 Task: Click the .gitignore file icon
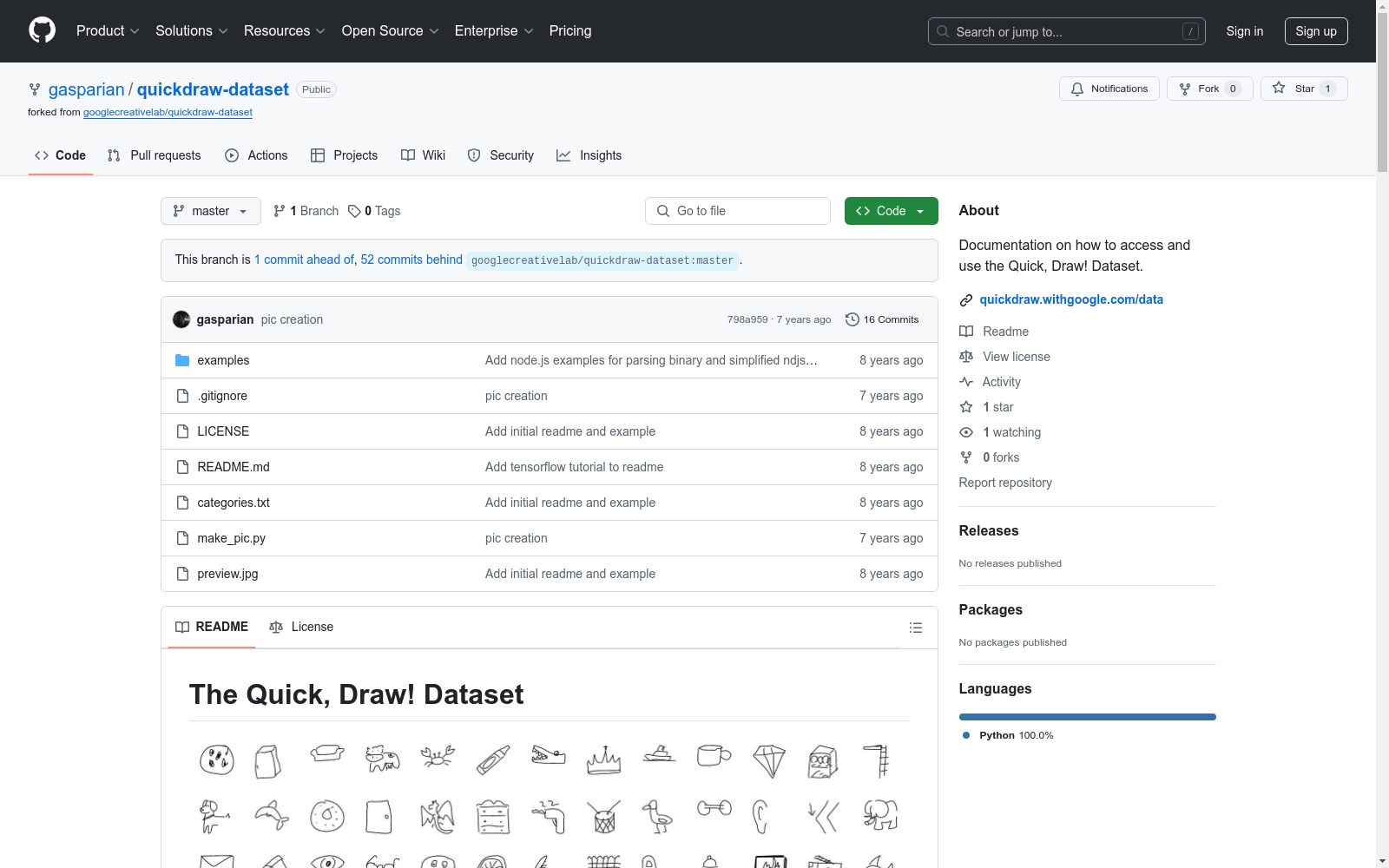pyautogui.click(x=182, y=396)
